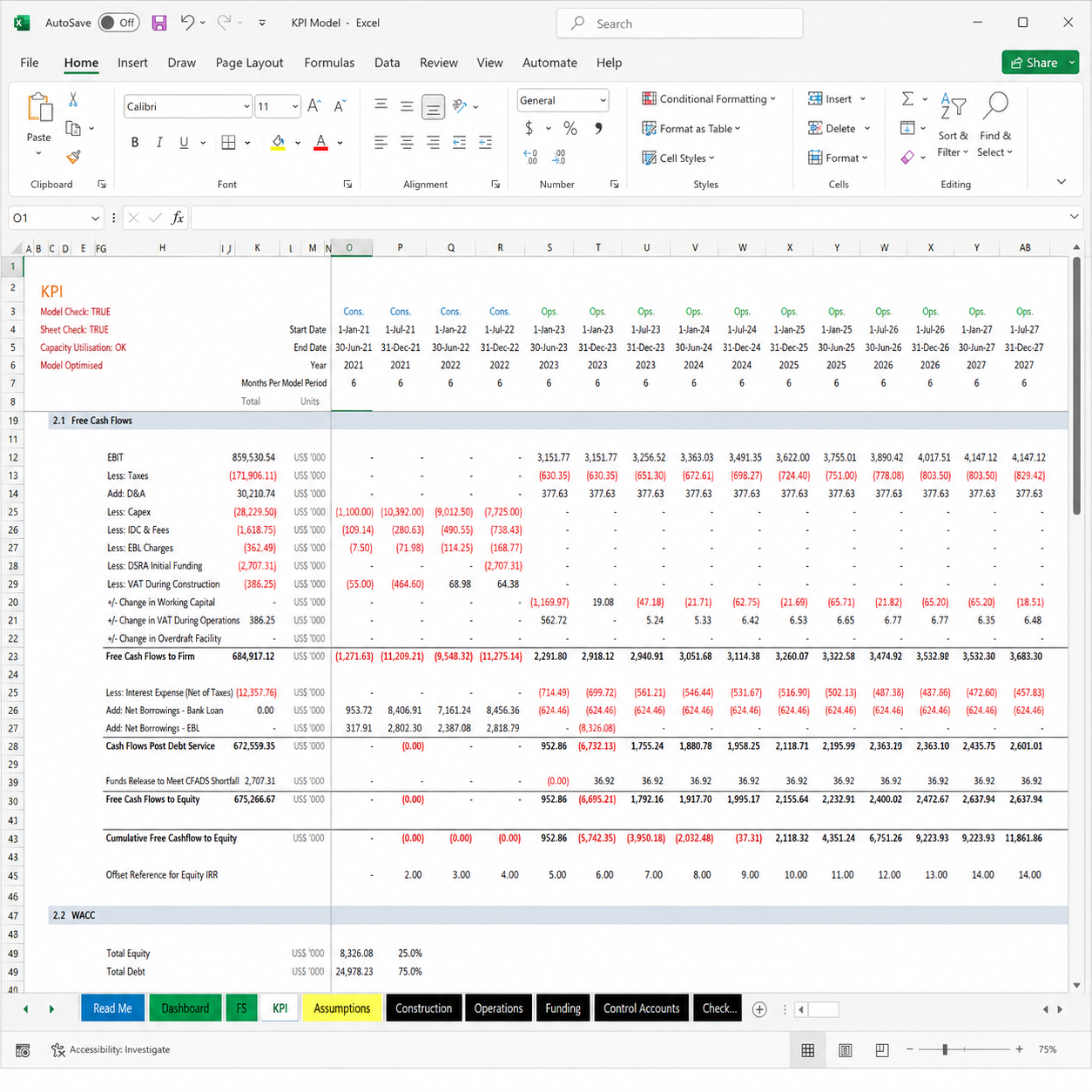1092x1092 pixels.
Task: Align text right
Action: click(433, 142)
